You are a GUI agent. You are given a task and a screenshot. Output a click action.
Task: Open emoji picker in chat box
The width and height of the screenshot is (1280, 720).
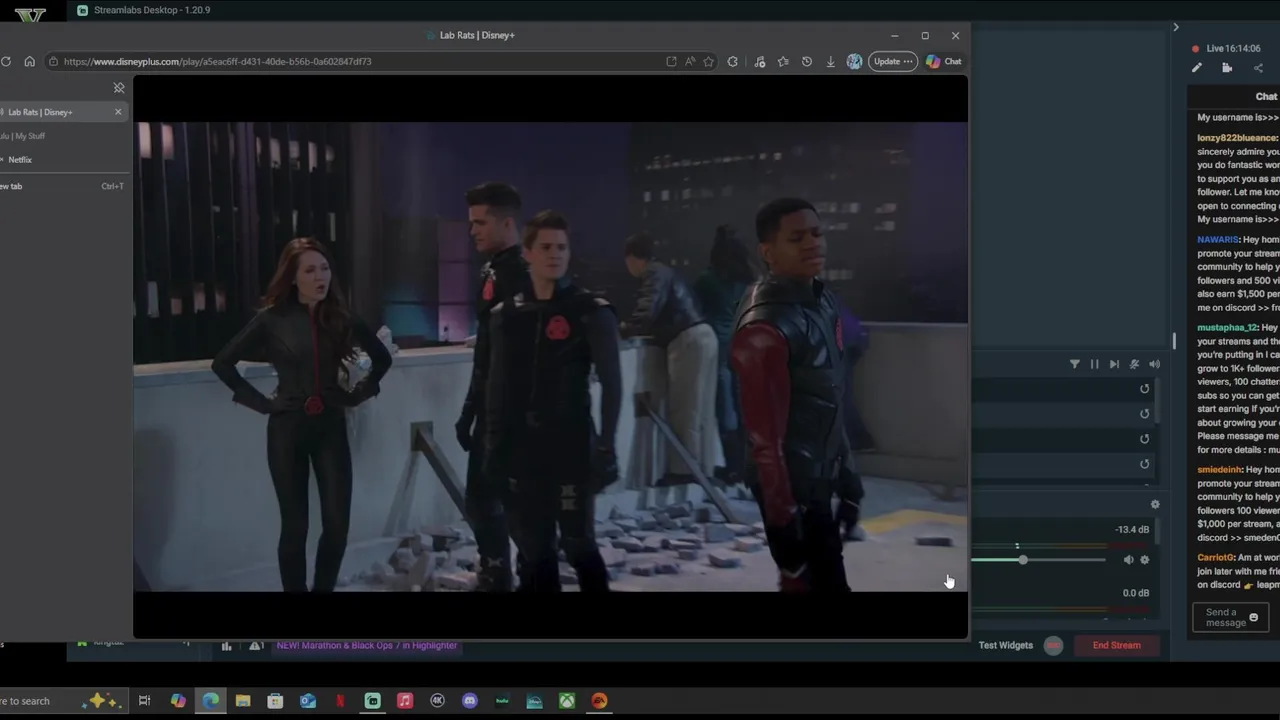coord(1253,617)
